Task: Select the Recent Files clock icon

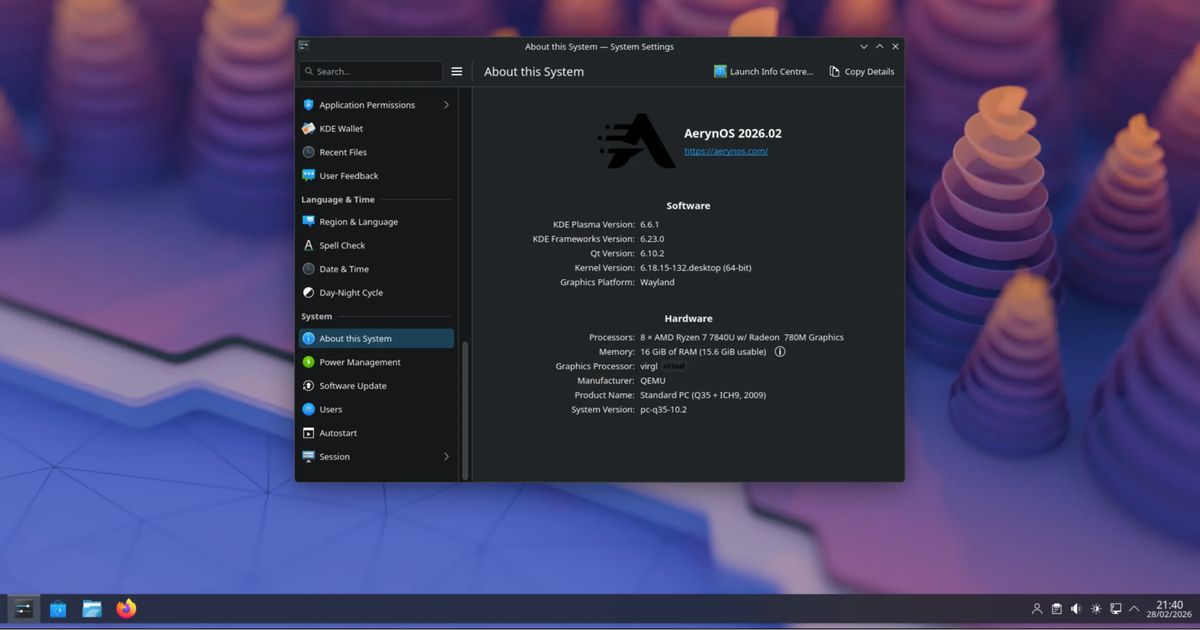Action: click(309, 152)
